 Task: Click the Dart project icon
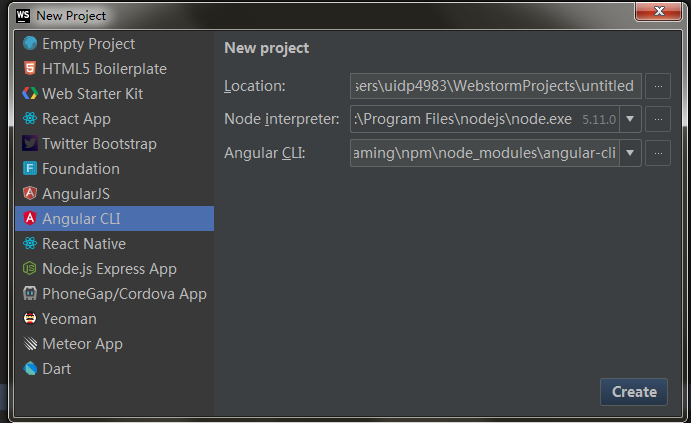tap(30, 369)
